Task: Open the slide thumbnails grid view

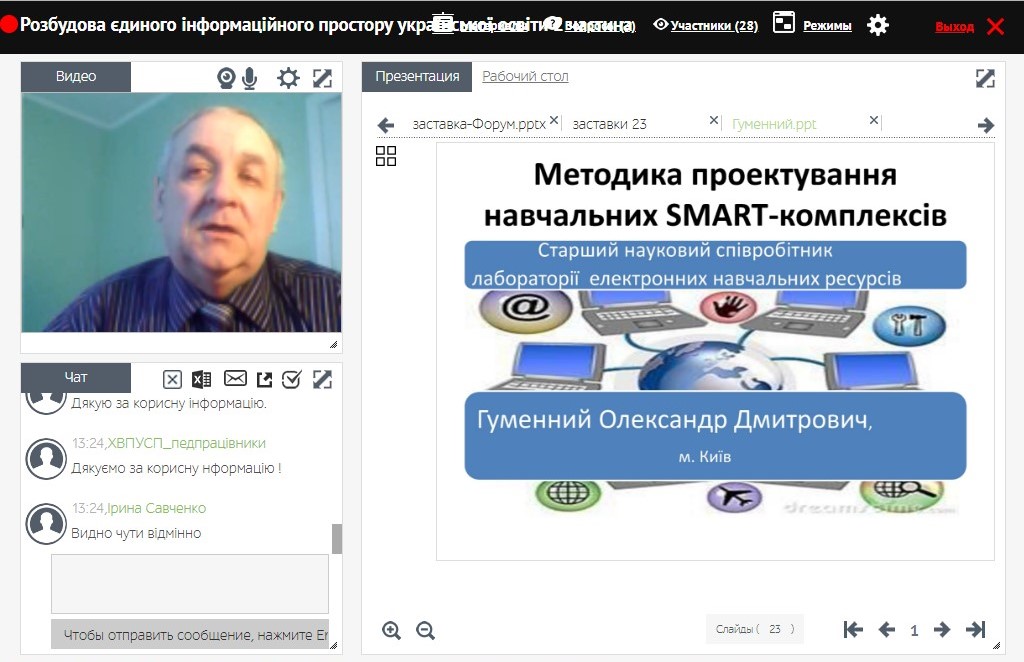Action: [386, 156]
